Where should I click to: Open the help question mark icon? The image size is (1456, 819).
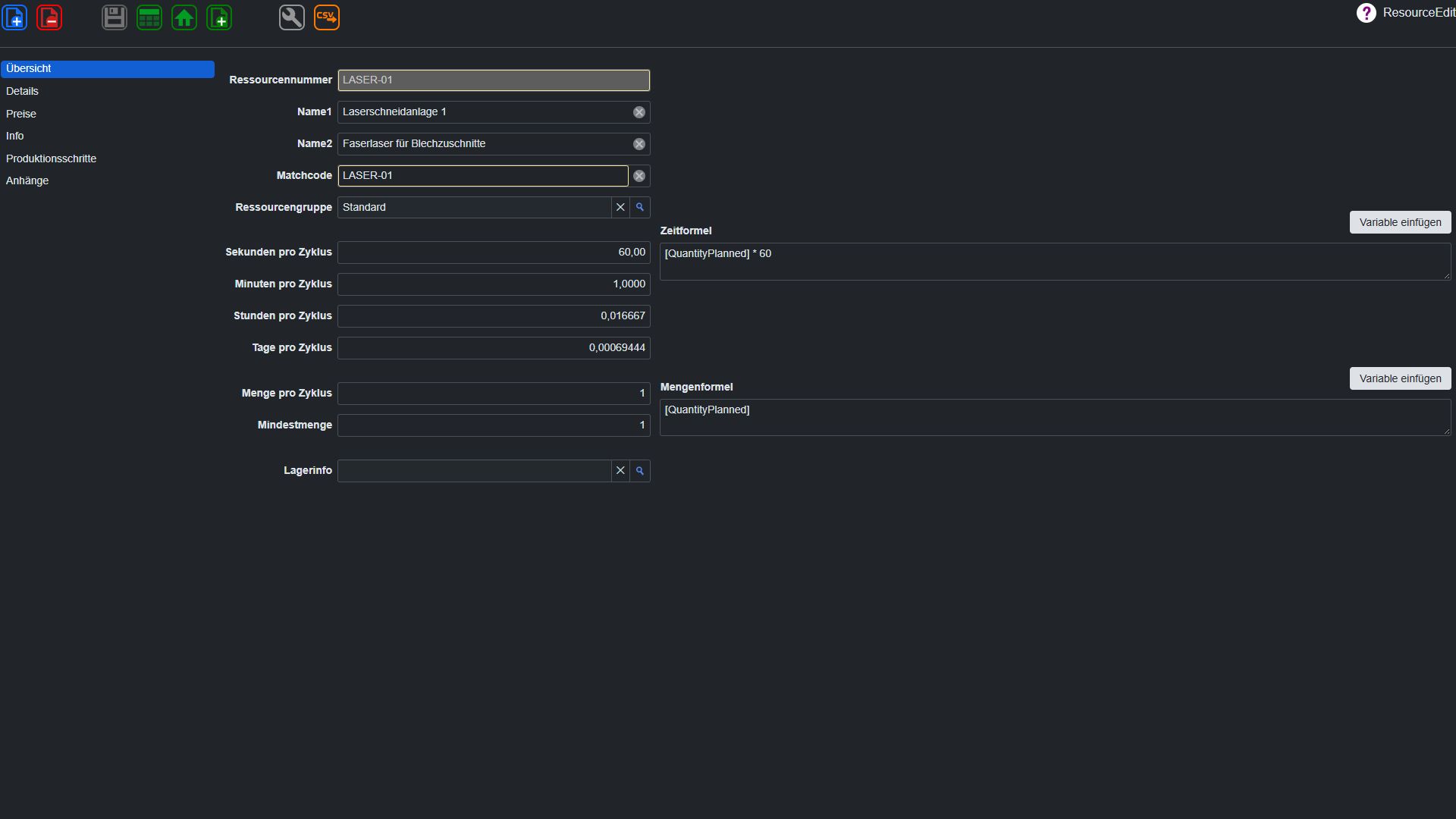click(x=1366, y=13)
